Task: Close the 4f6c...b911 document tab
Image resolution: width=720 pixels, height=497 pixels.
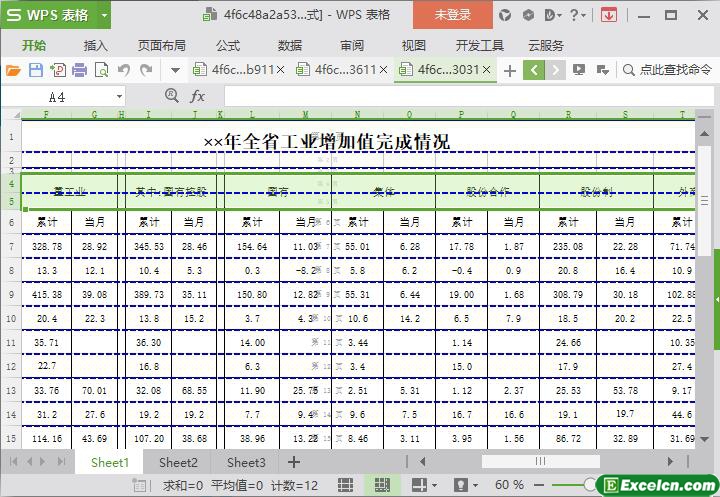Action: 281,70
